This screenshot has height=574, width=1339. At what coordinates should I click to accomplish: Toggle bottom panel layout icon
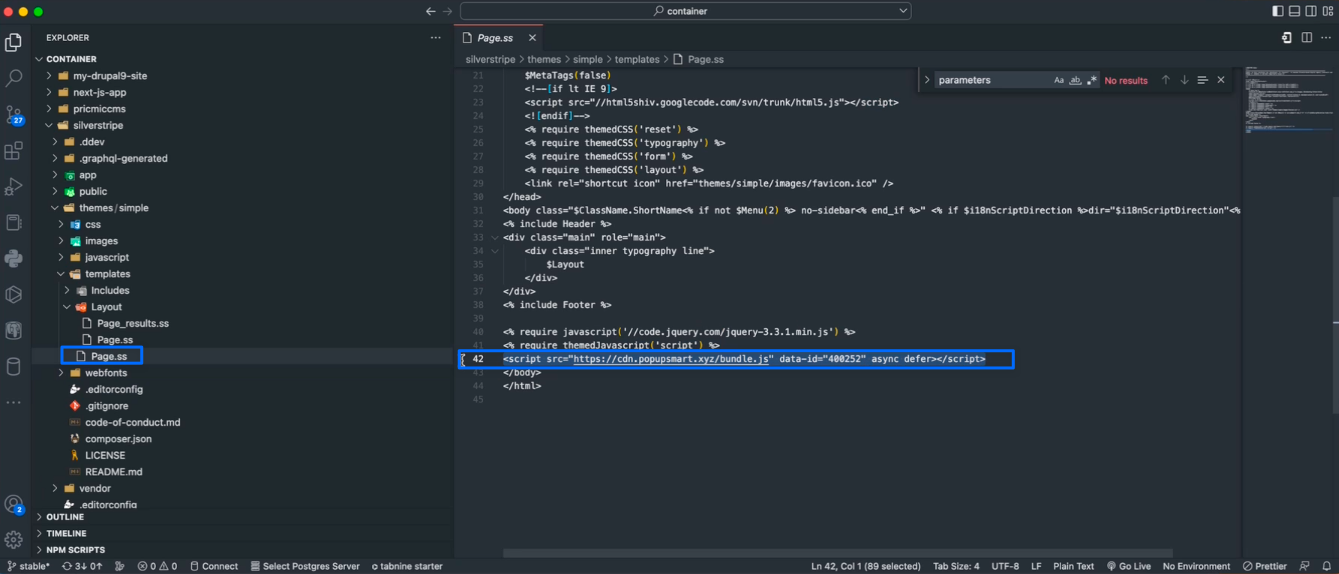(x=1295, y=11)
